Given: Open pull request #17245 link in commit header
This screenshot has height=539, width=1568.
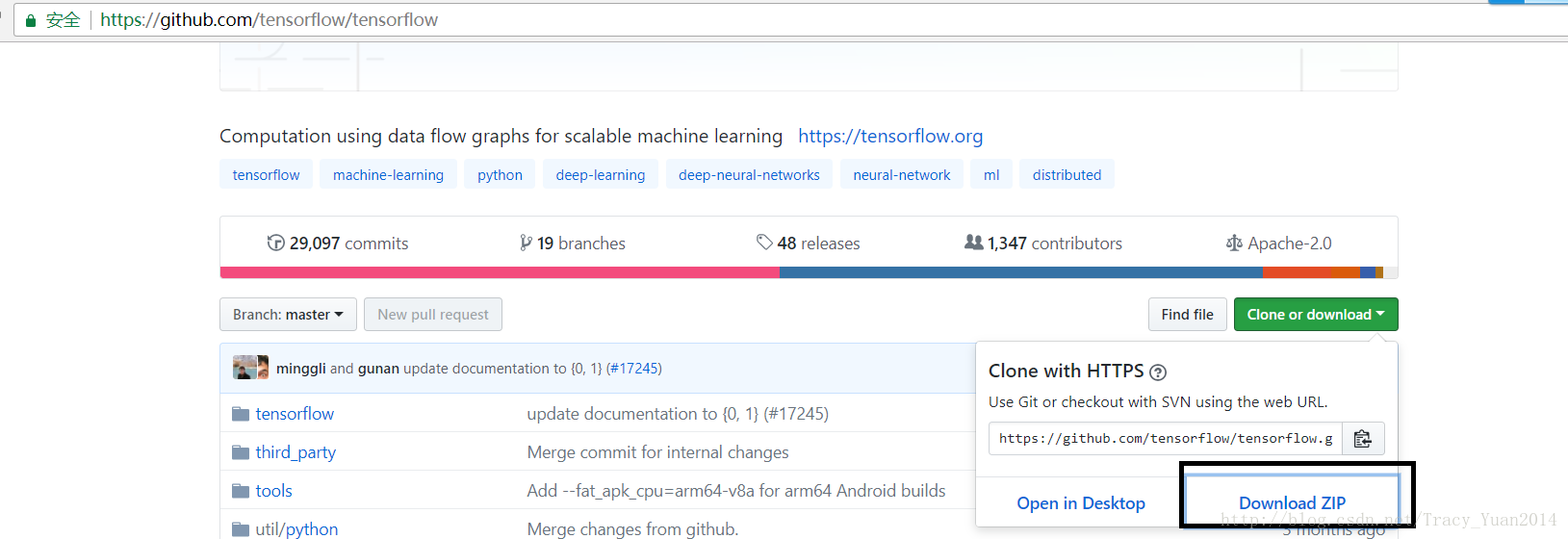Looking at the screenshot, I should pyautogui.click(x=634, y=369).
